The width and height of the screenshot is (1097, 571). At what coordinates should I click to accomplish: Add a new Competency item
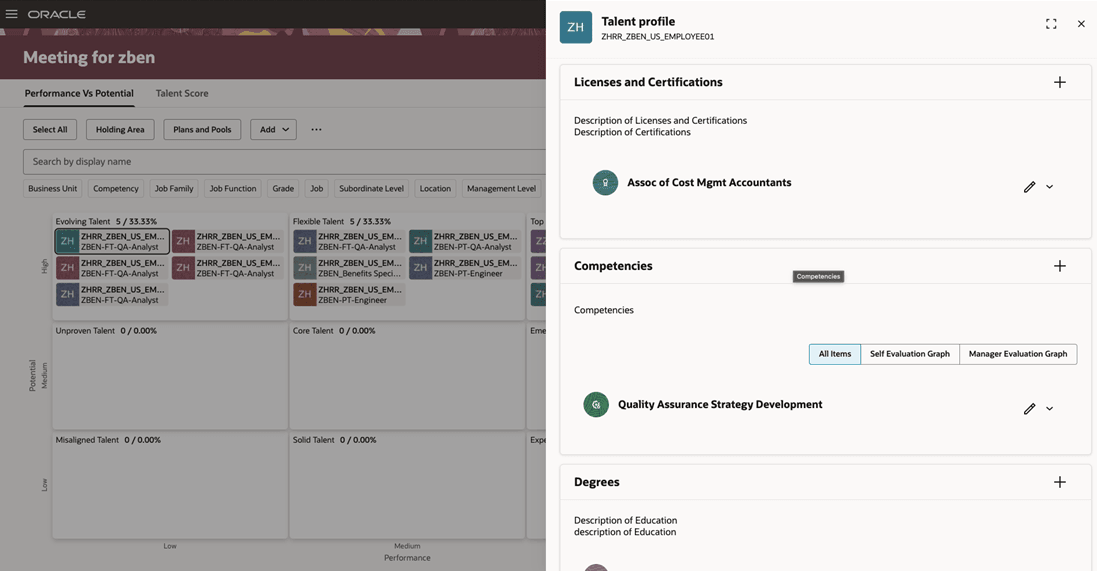(1060, 266)
